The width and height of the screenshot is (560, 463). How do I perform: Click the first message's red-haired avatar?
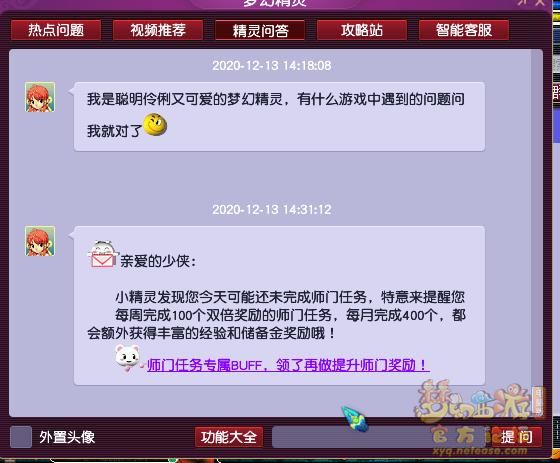pyautogui.click(x=40, y=97)
